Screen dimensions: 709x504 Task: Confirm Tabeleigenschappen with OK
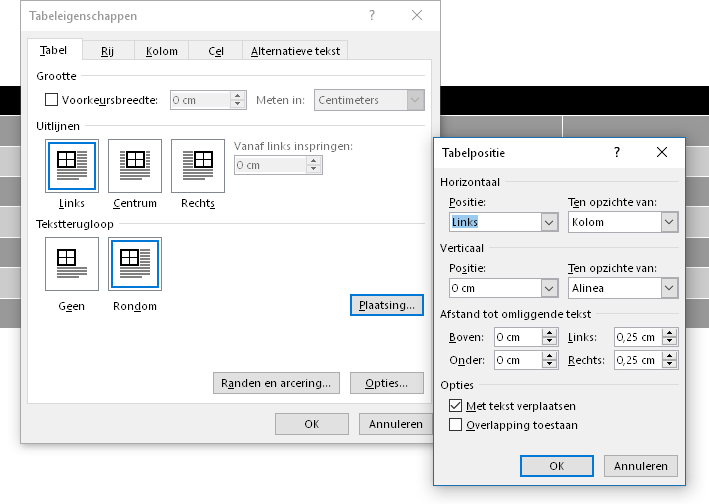[312, 424]
